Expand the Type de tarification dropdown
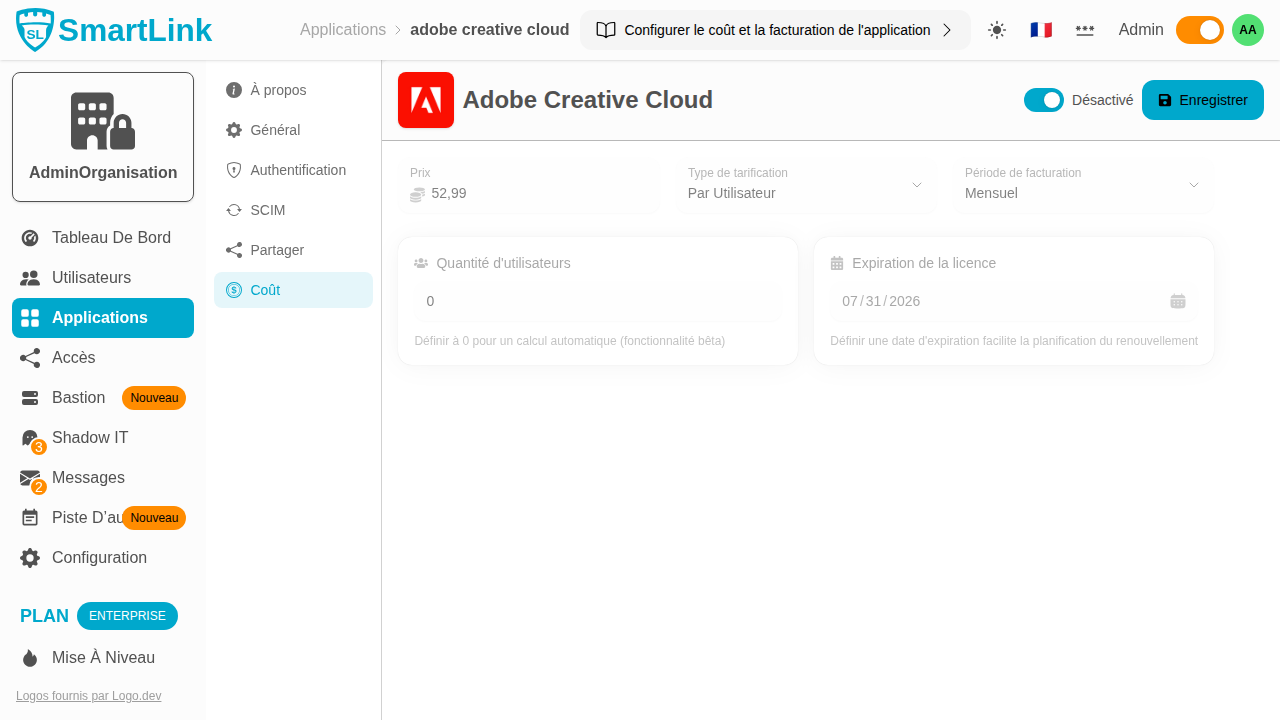Screen dimensions: 1280x720 coord(805,186)
